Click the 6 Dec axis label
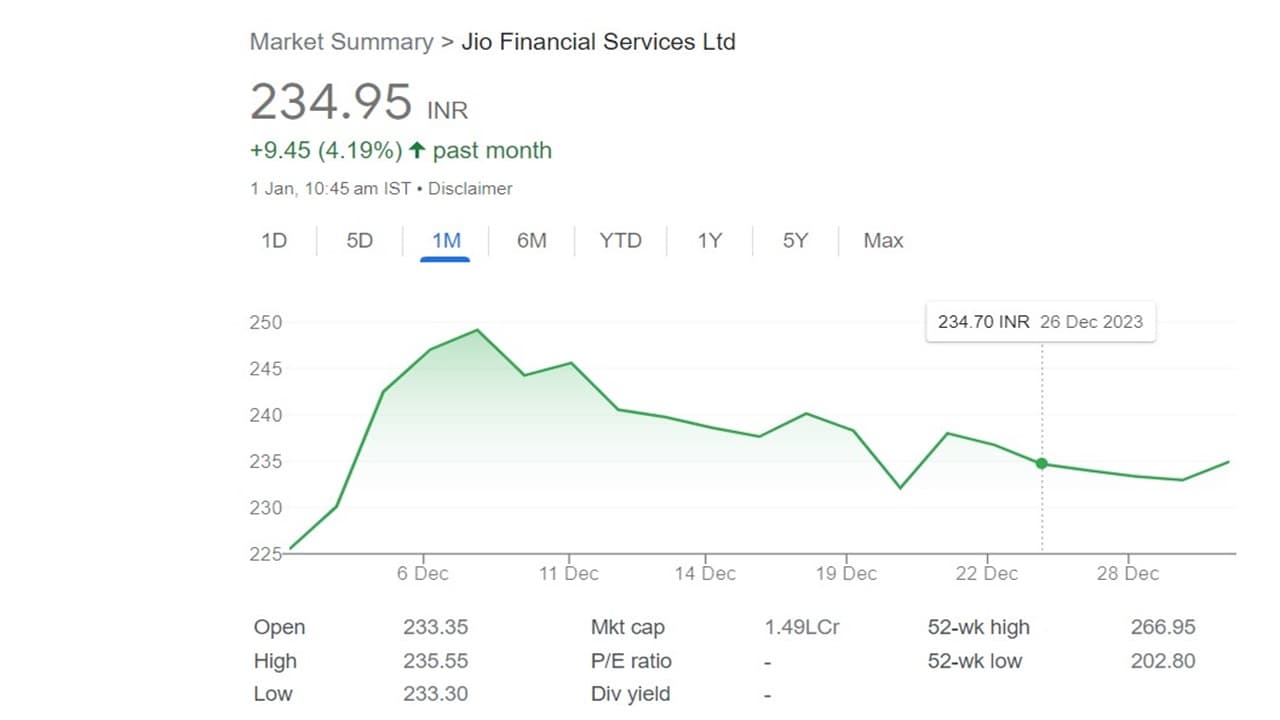 point(423,574)
